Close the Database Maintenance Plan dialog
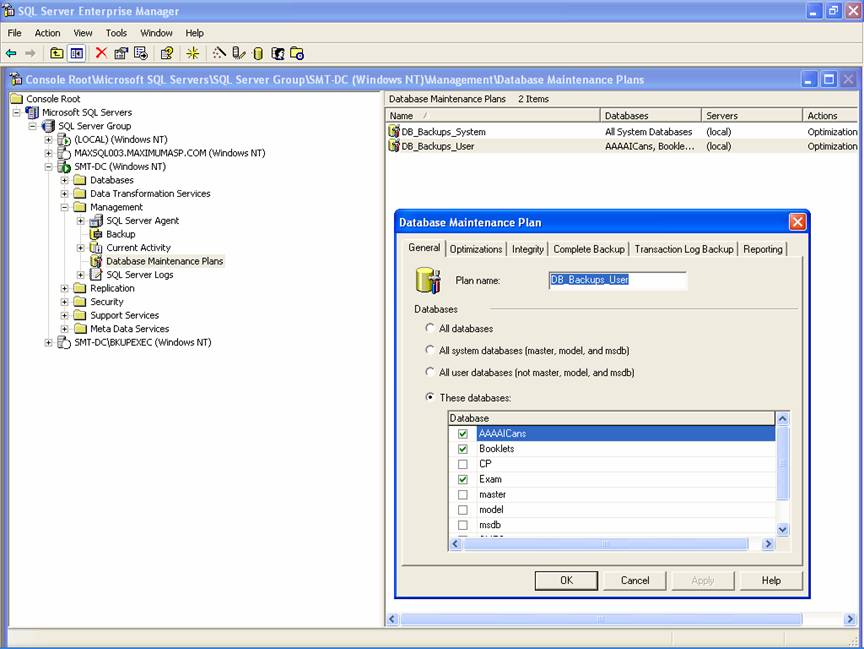This screenshot has width=864, height=649. [797, 222]
